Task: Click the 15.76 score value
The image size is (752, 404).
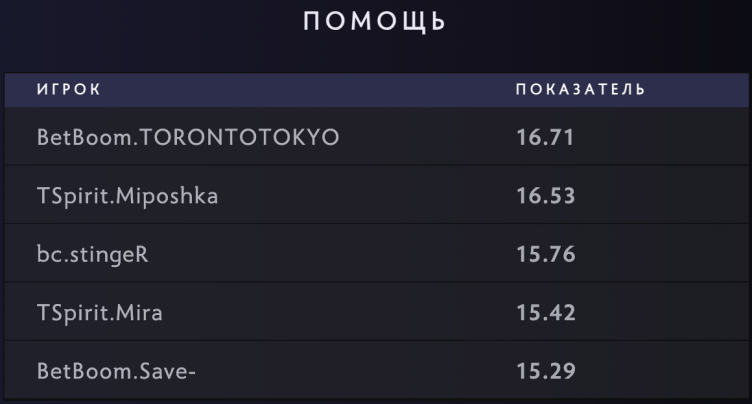Action: 545,254
